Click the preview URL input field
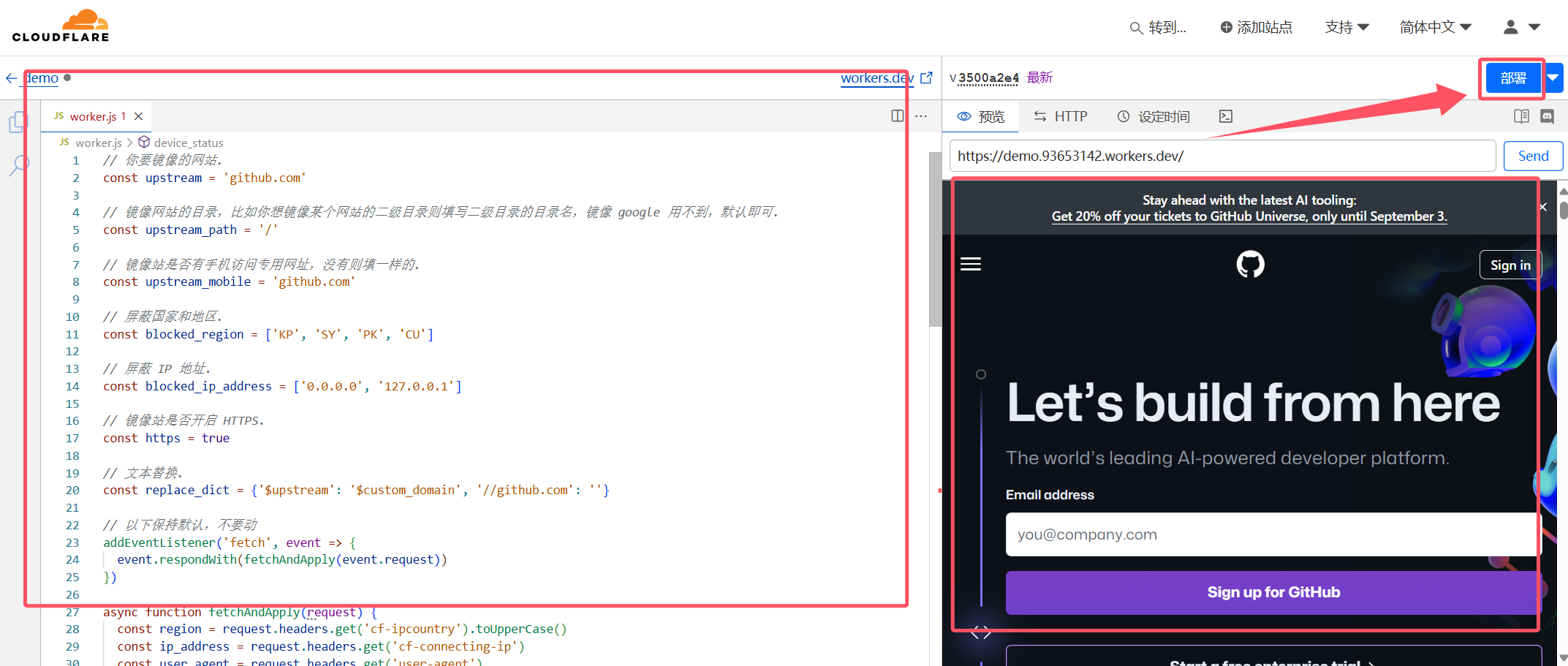The width and height of the screenshot is (1568, 666). [1222, 156]
